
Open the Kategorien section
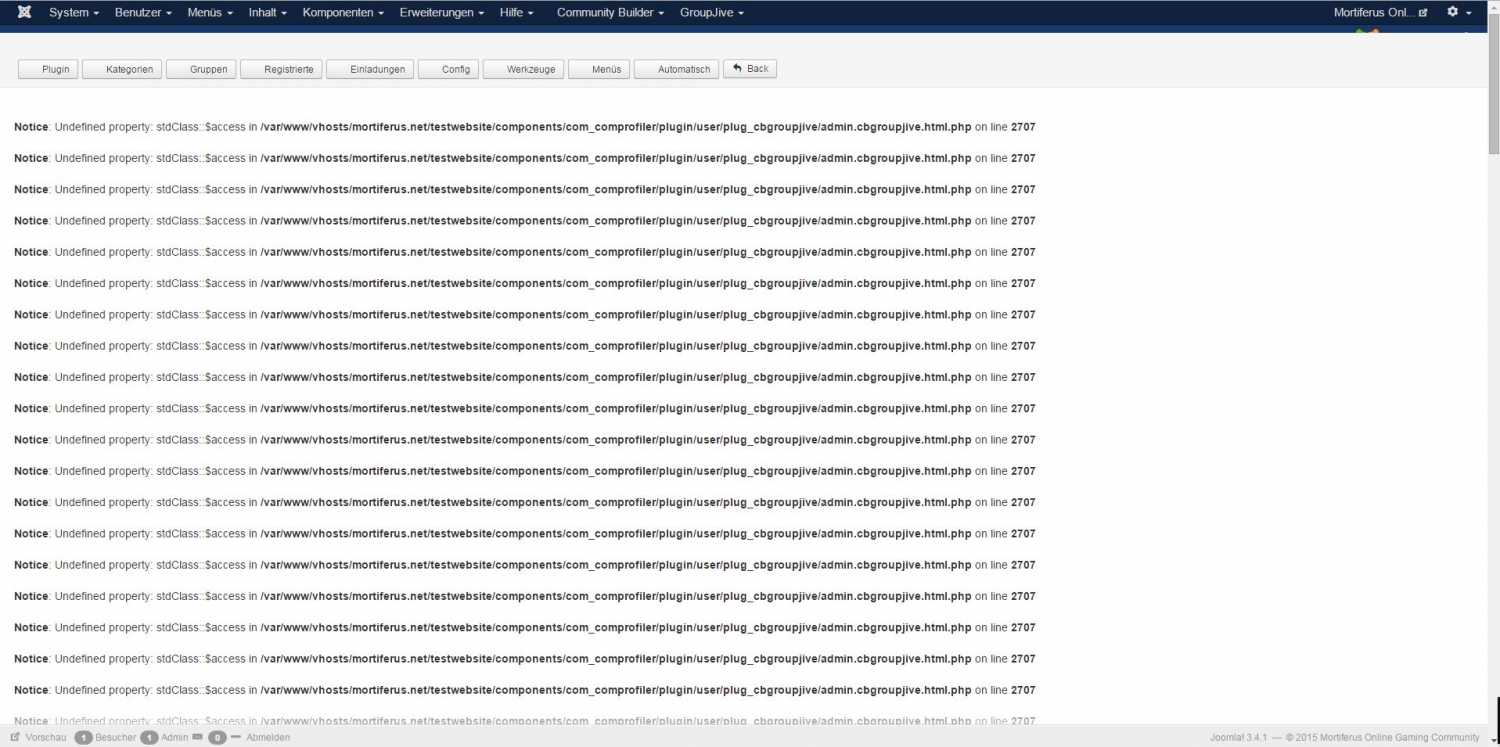pos(121,69)
